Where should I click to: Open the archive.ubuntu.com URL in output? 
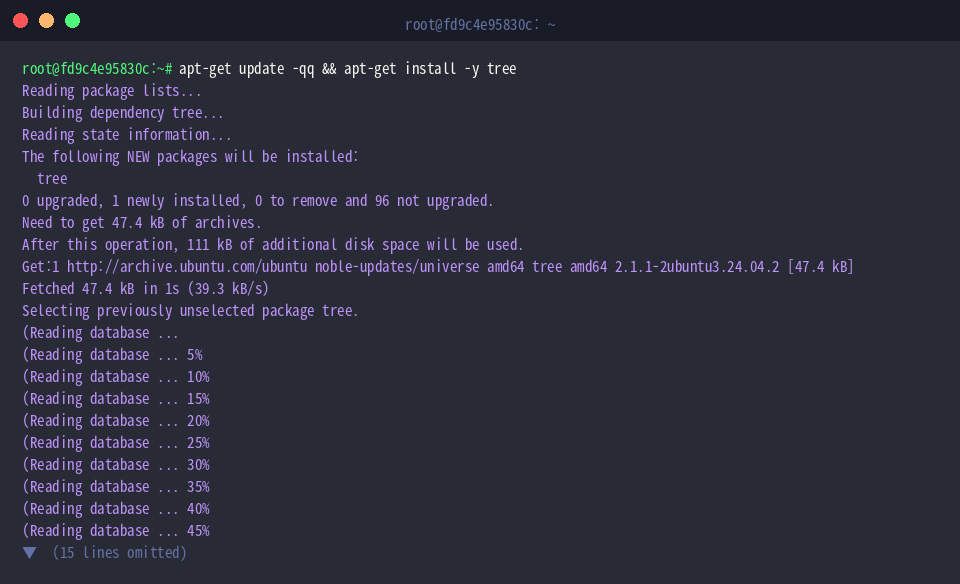pos(187,267)
